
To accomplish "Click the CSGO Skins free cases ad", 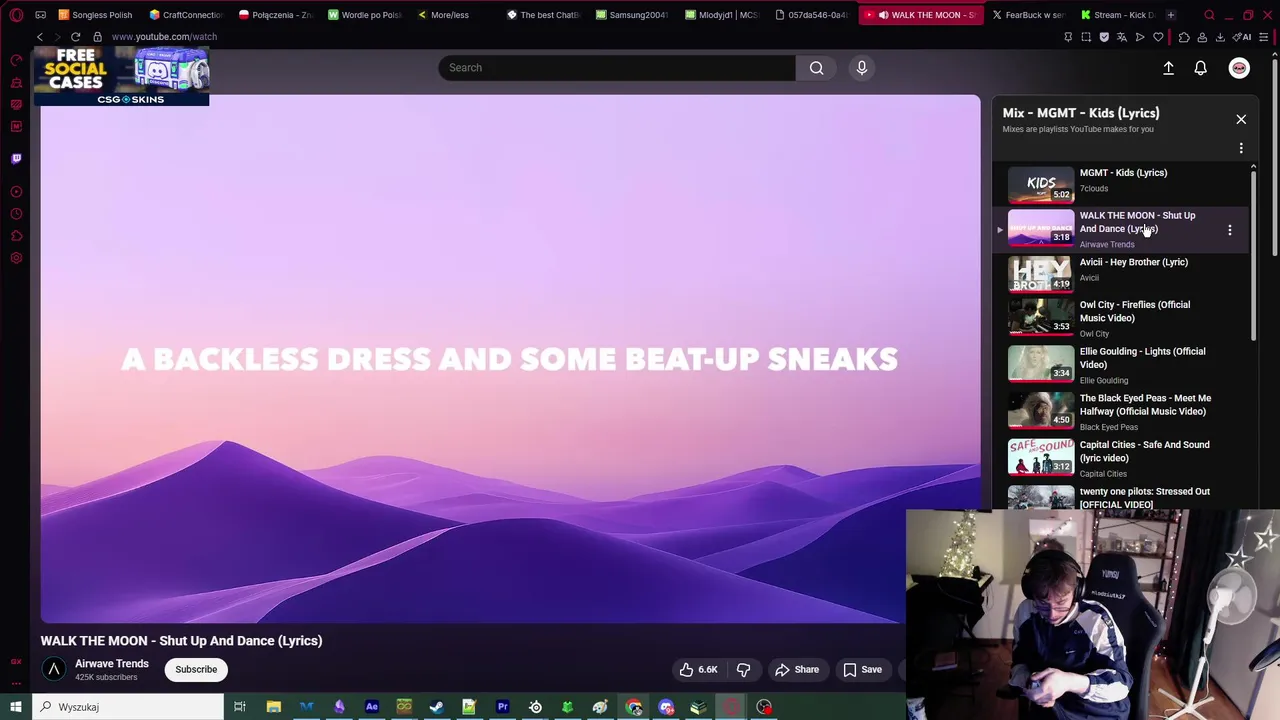I will click(x=122, y=77).
